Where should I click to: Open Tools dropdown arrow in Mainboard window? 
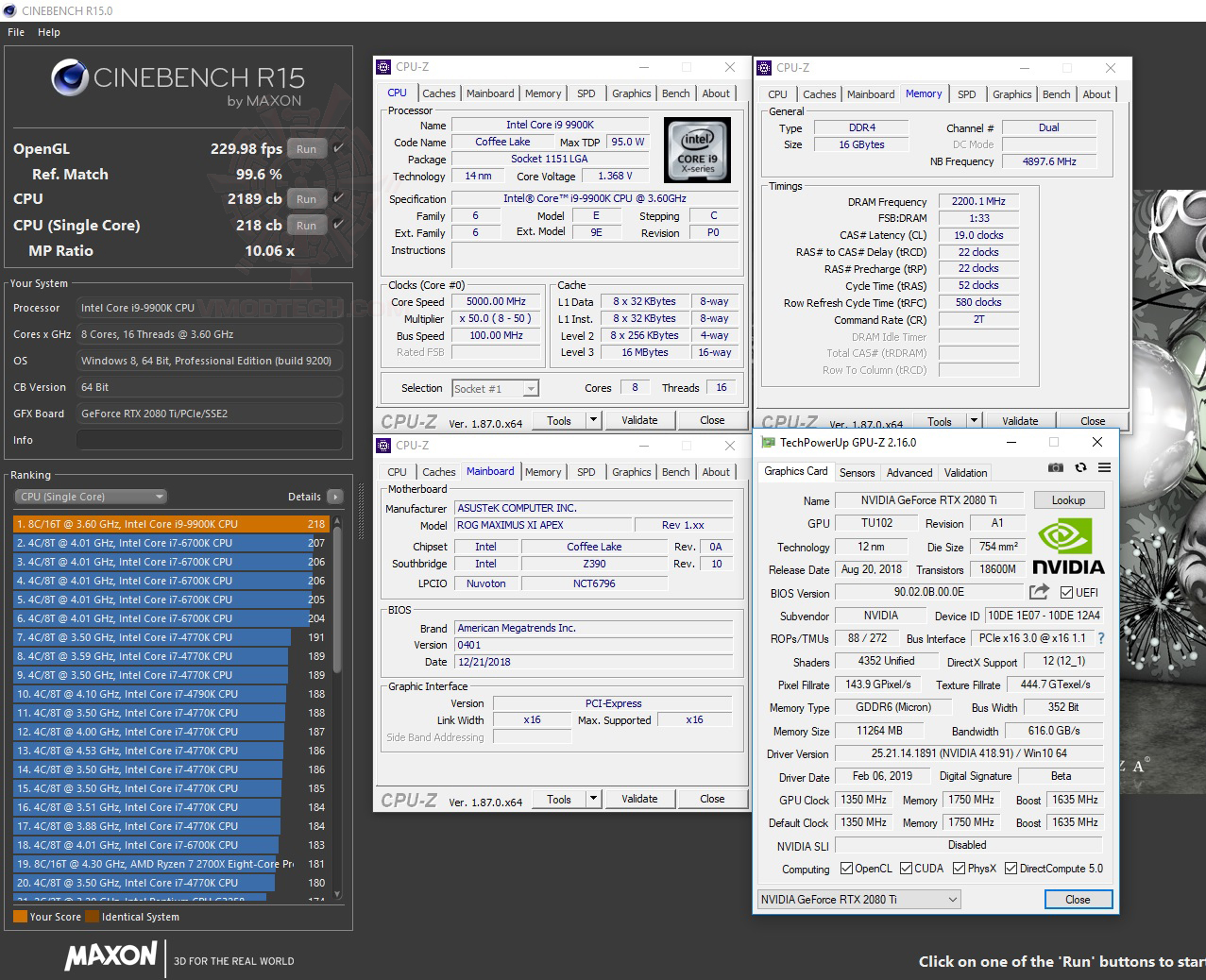pos(593,799)
